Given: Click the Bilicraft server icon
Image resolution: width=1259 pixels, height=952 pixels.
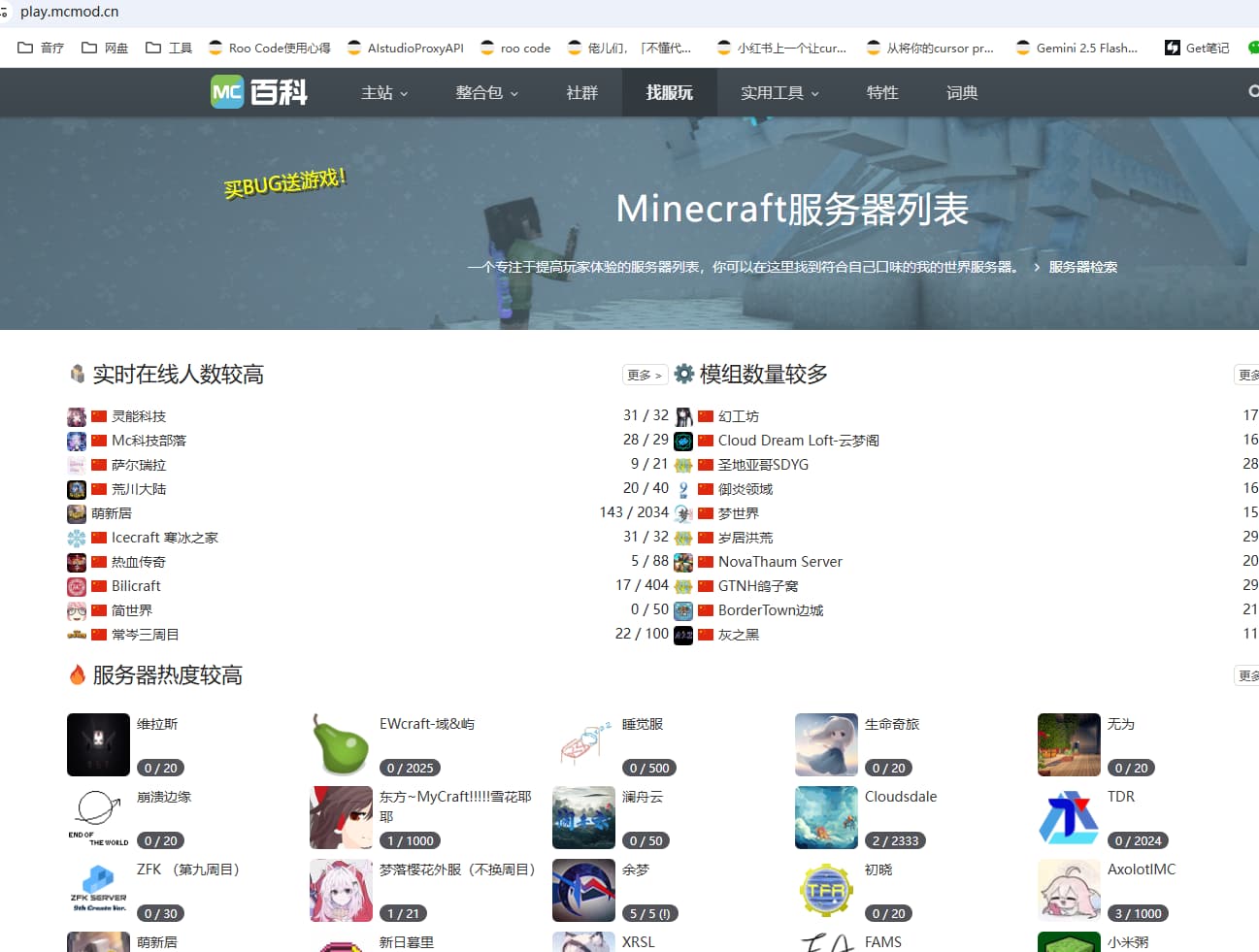Looking at the screenshot, I should 77,587.
